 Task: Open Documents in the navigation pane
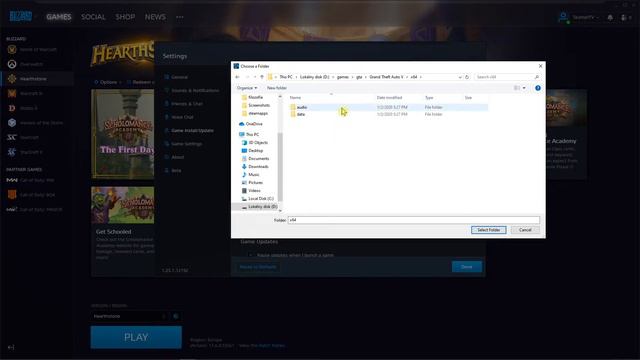click(255, 158)
